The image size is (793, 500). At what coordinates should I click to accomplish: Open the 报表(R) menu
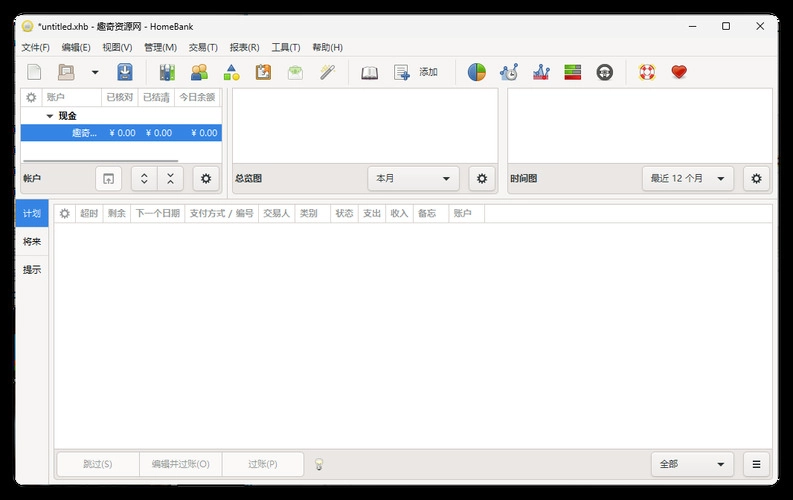coord(244,47)
